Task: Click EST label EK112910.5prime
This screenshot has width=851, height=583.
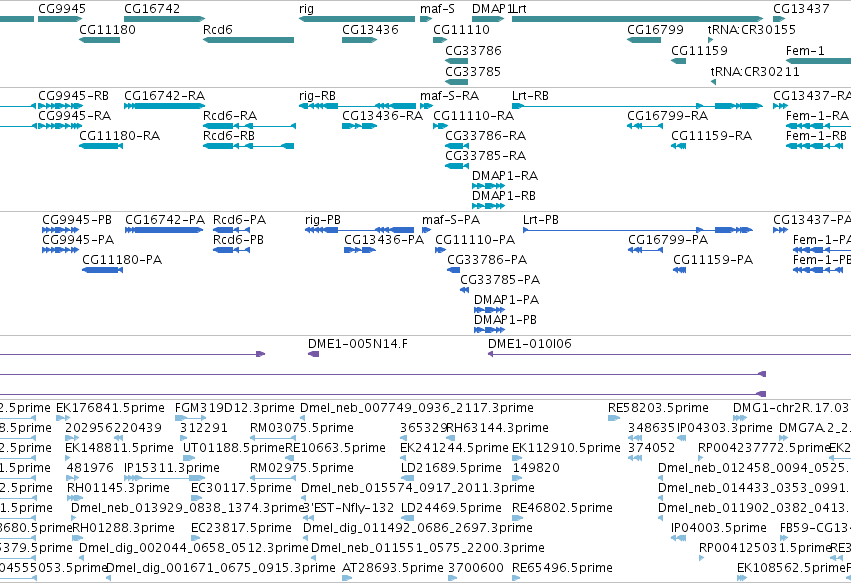Action: pyautogui.click(x=566, y=448)
